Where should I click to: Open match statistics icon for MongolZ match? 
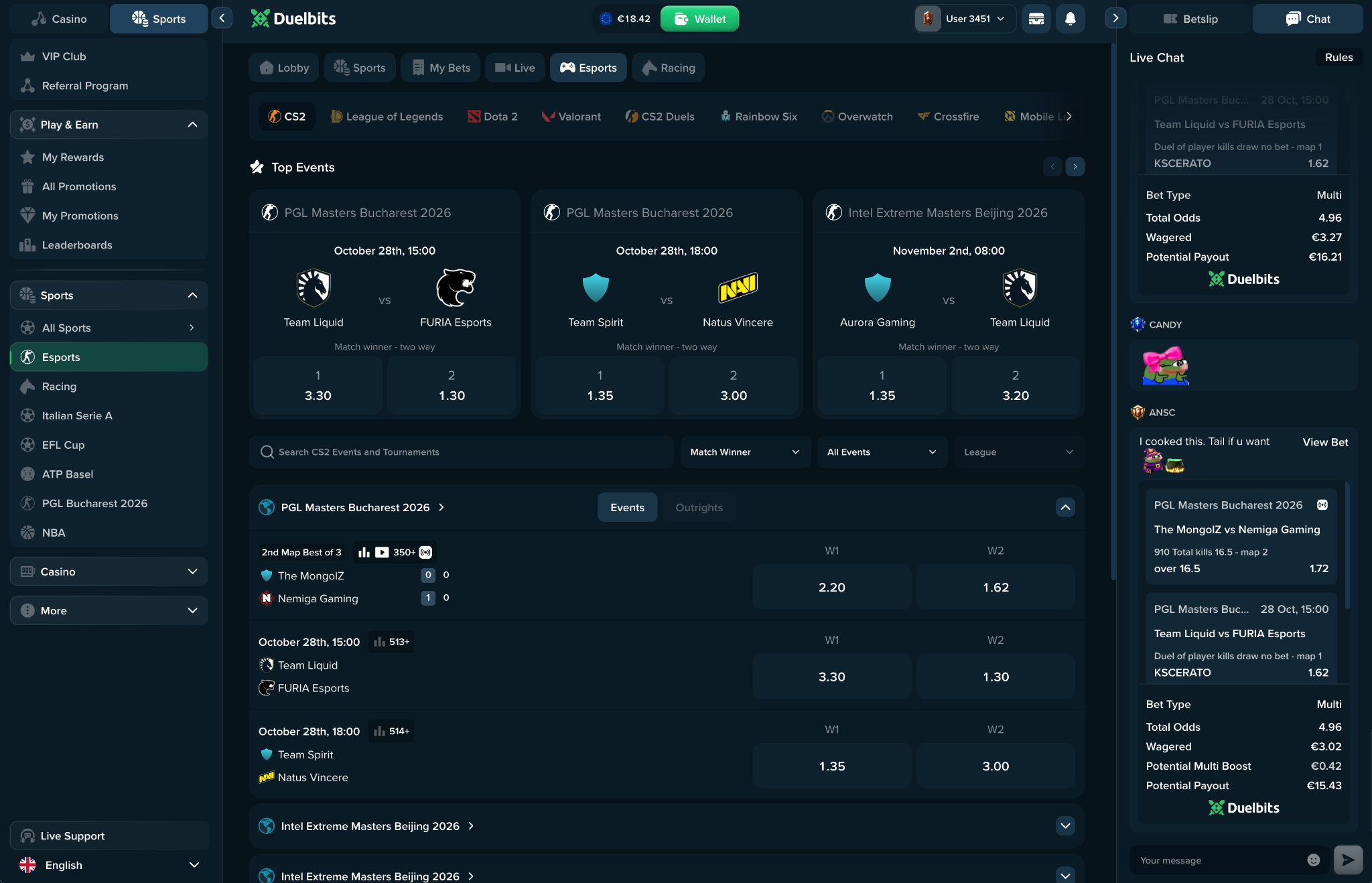(x=364, y=552)
